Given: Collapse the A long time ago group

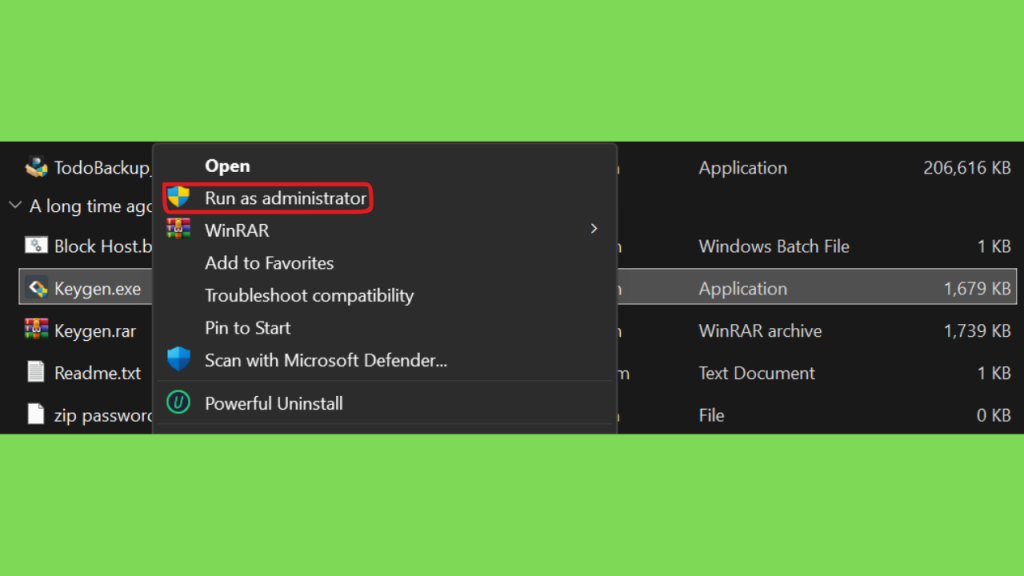Looking at the screenshot, I should point(15,206).
